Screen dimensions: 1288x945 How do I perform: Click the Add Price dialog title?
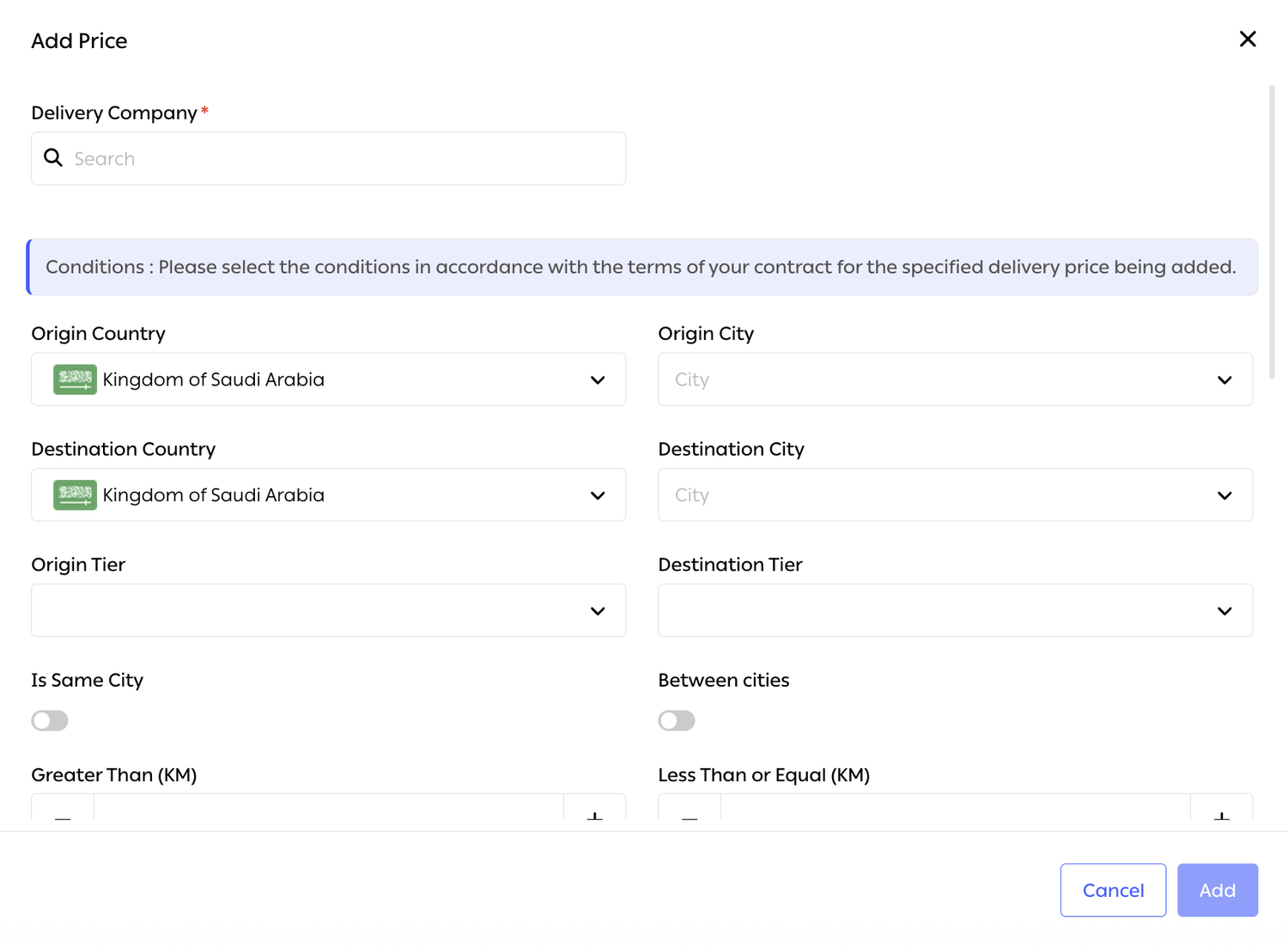click(x=79, y=41)
